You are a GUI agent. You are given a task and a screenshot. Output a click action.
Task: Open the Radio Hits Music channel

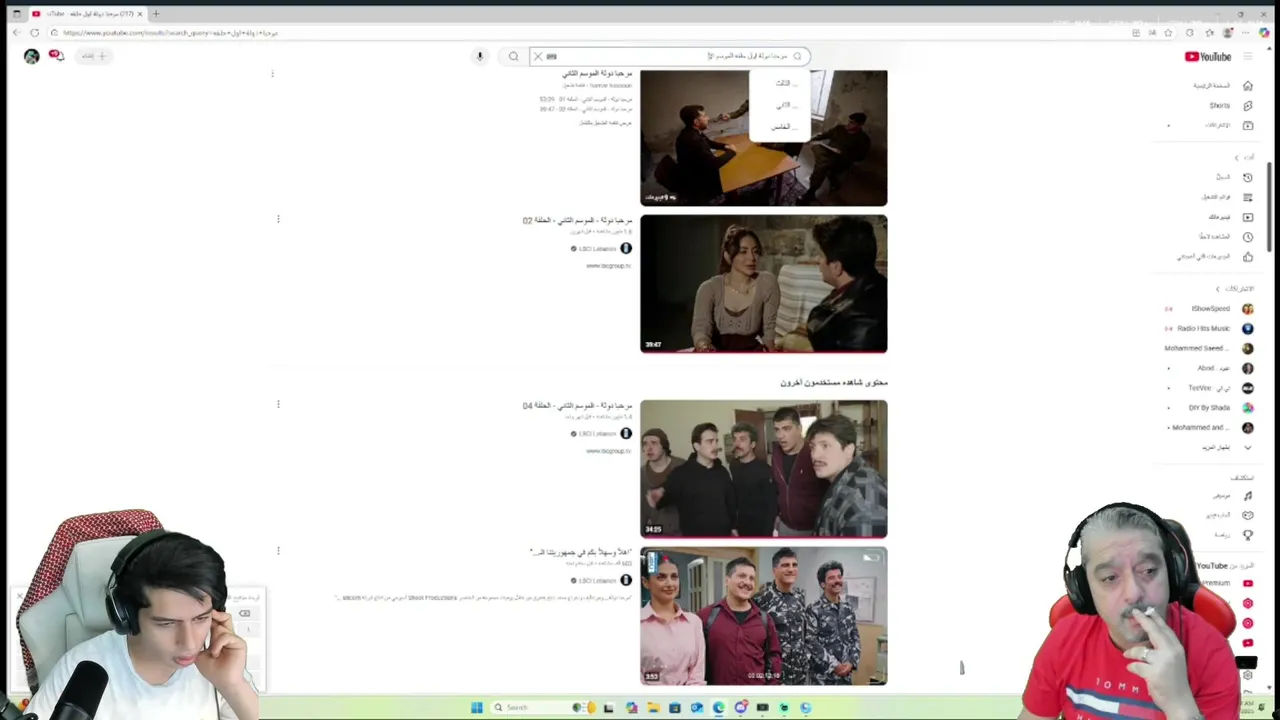point(1210,328)
